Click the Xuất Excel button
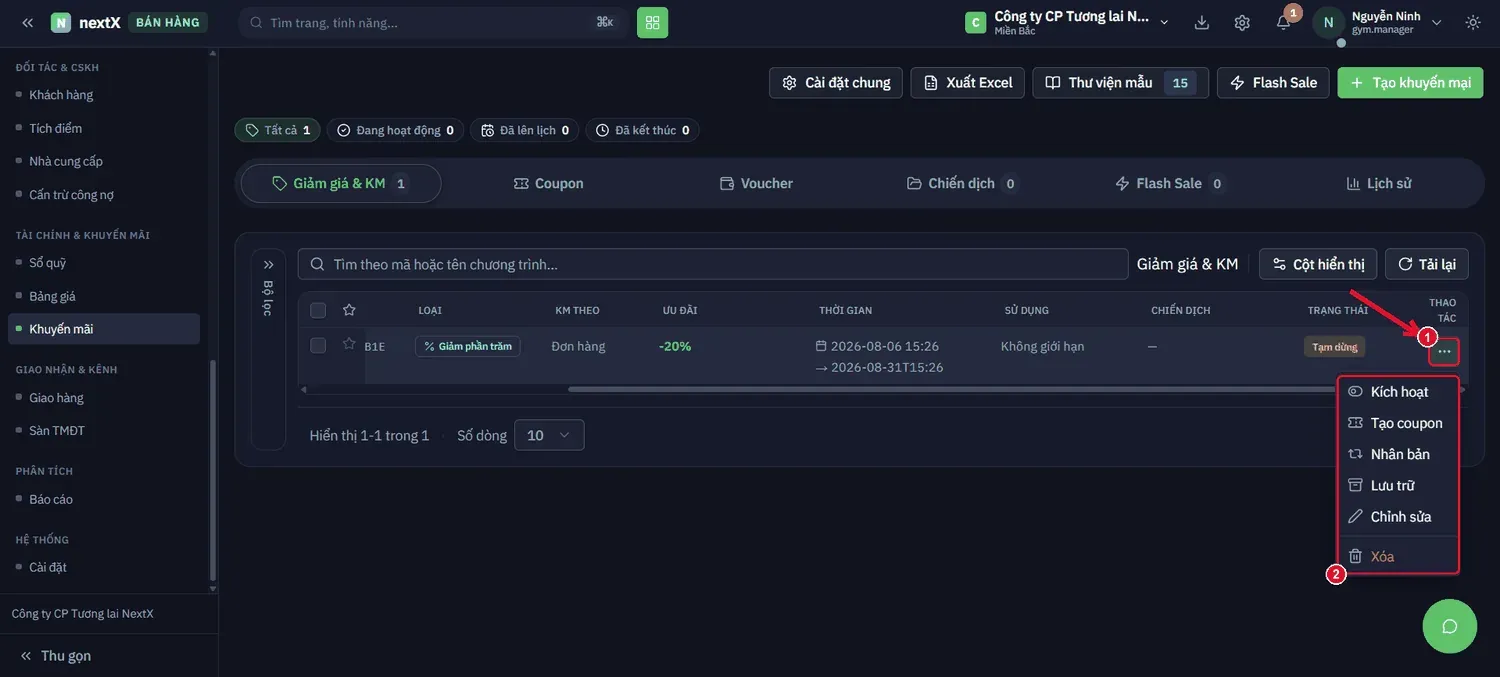 point(968,82)
